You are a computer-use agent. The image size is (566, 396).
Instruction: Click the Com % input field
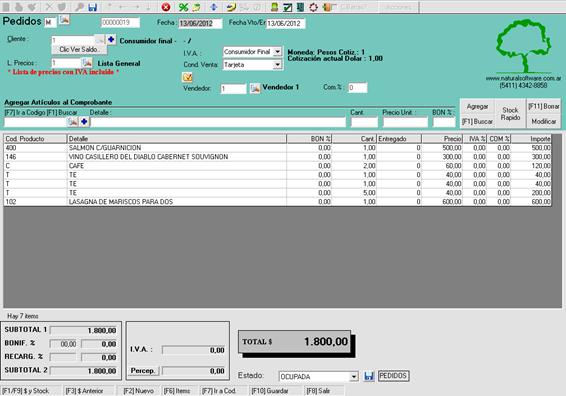[358, 88]
